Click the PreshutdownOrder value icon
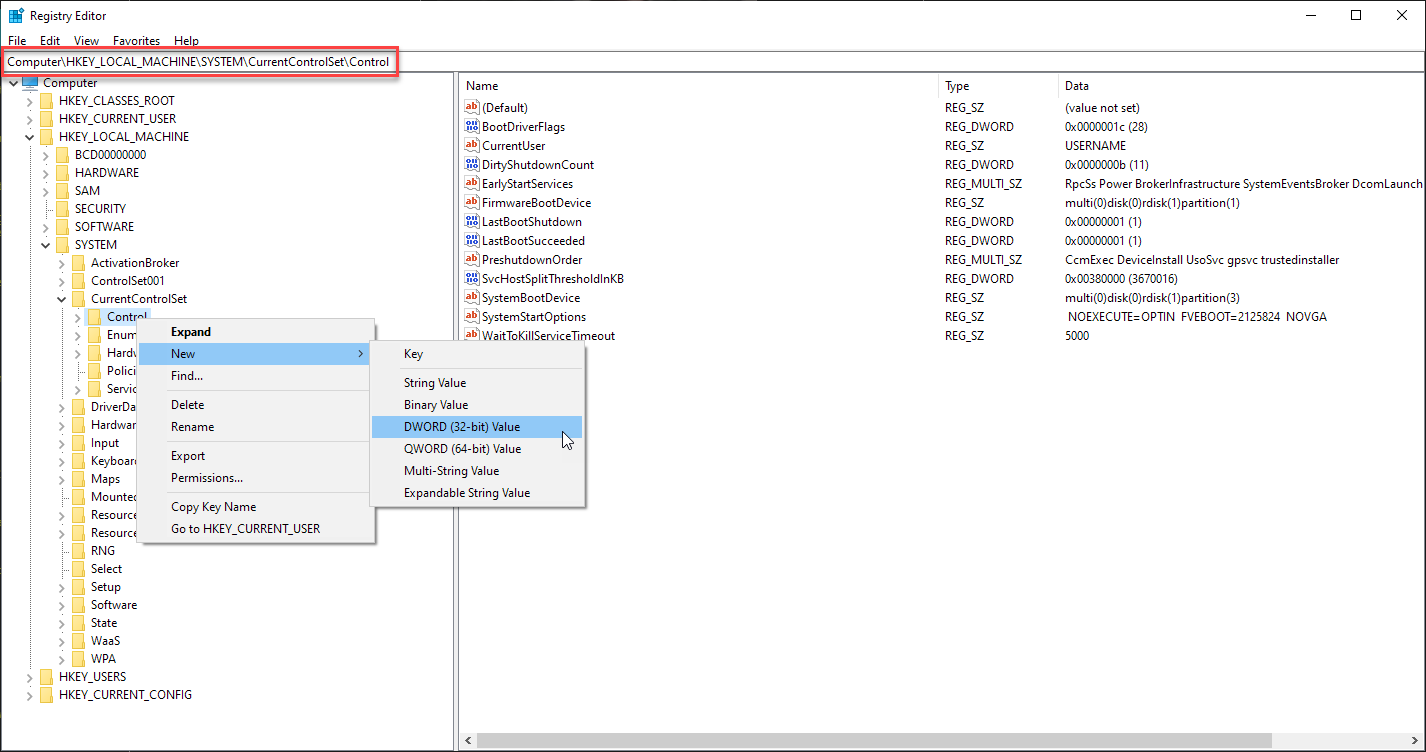Screen dimensions: 1426x752 coord(473,259)
